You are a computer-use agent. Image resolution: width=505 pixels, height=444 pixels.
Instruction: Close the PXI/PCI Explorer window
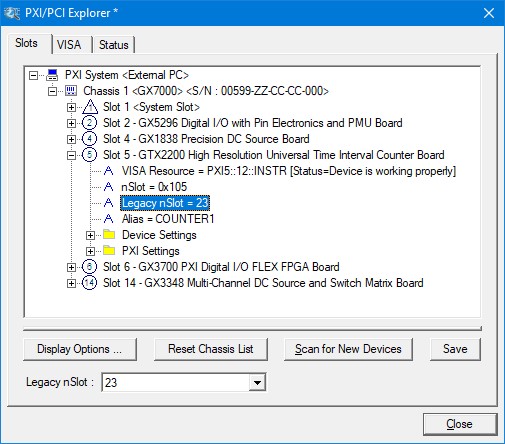click(489, 13)
